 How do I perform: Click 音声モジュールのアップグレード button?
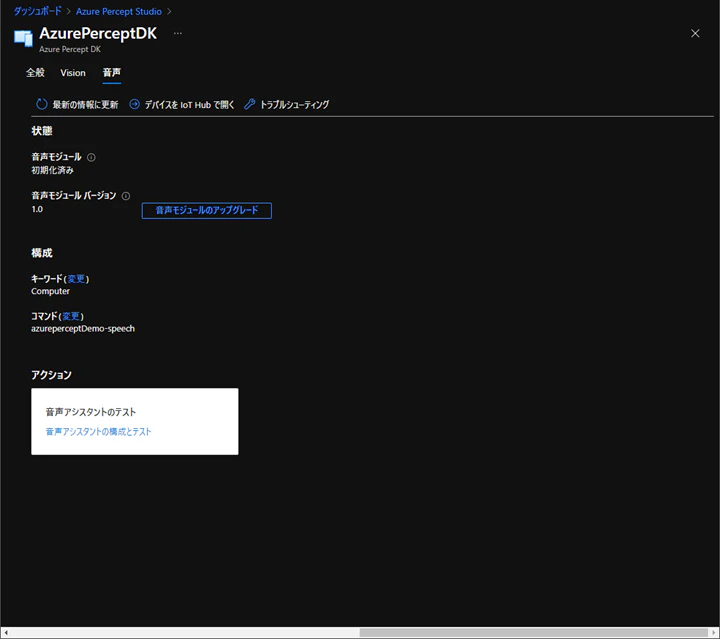pos(207,211)
